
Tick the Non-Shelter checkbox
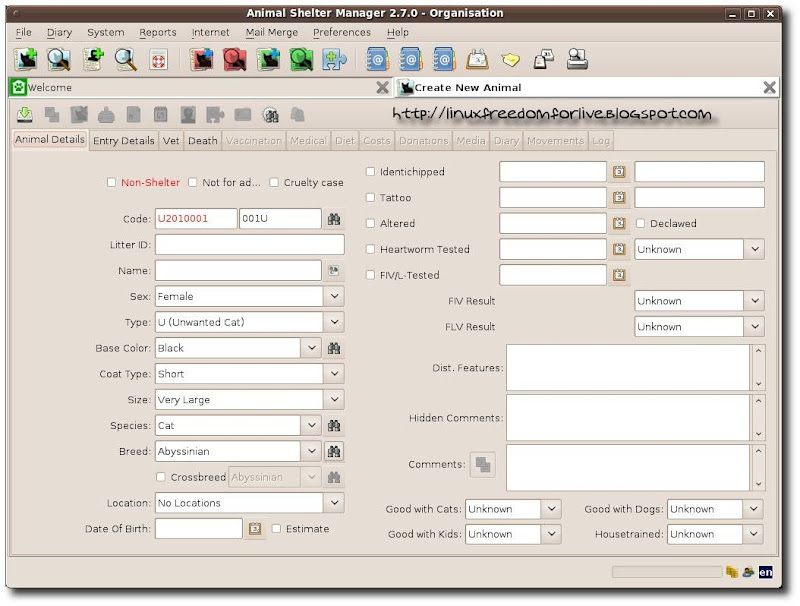pyautogui.click(x=112, y=183)
